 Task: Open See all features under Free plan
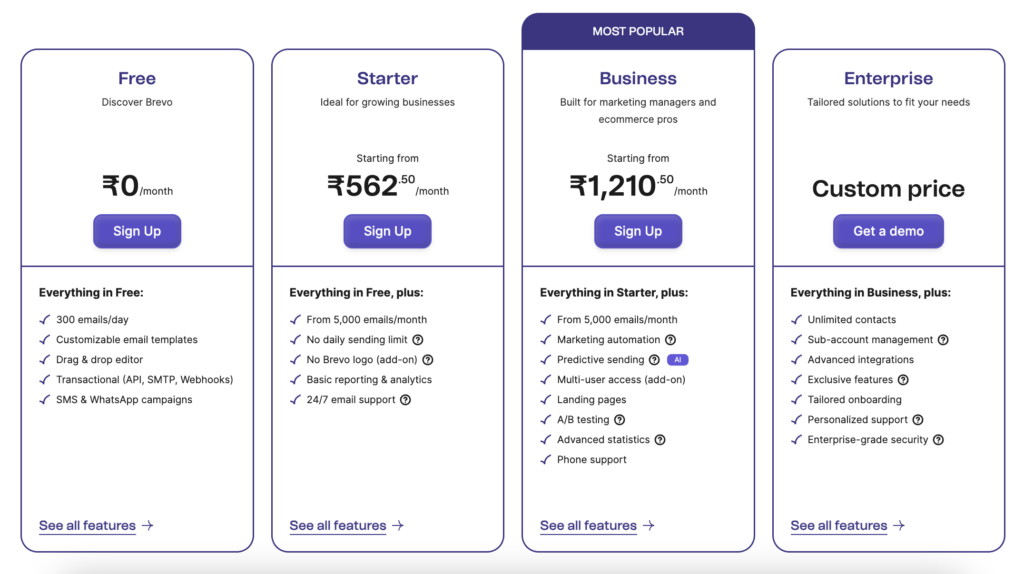point(96,525)
